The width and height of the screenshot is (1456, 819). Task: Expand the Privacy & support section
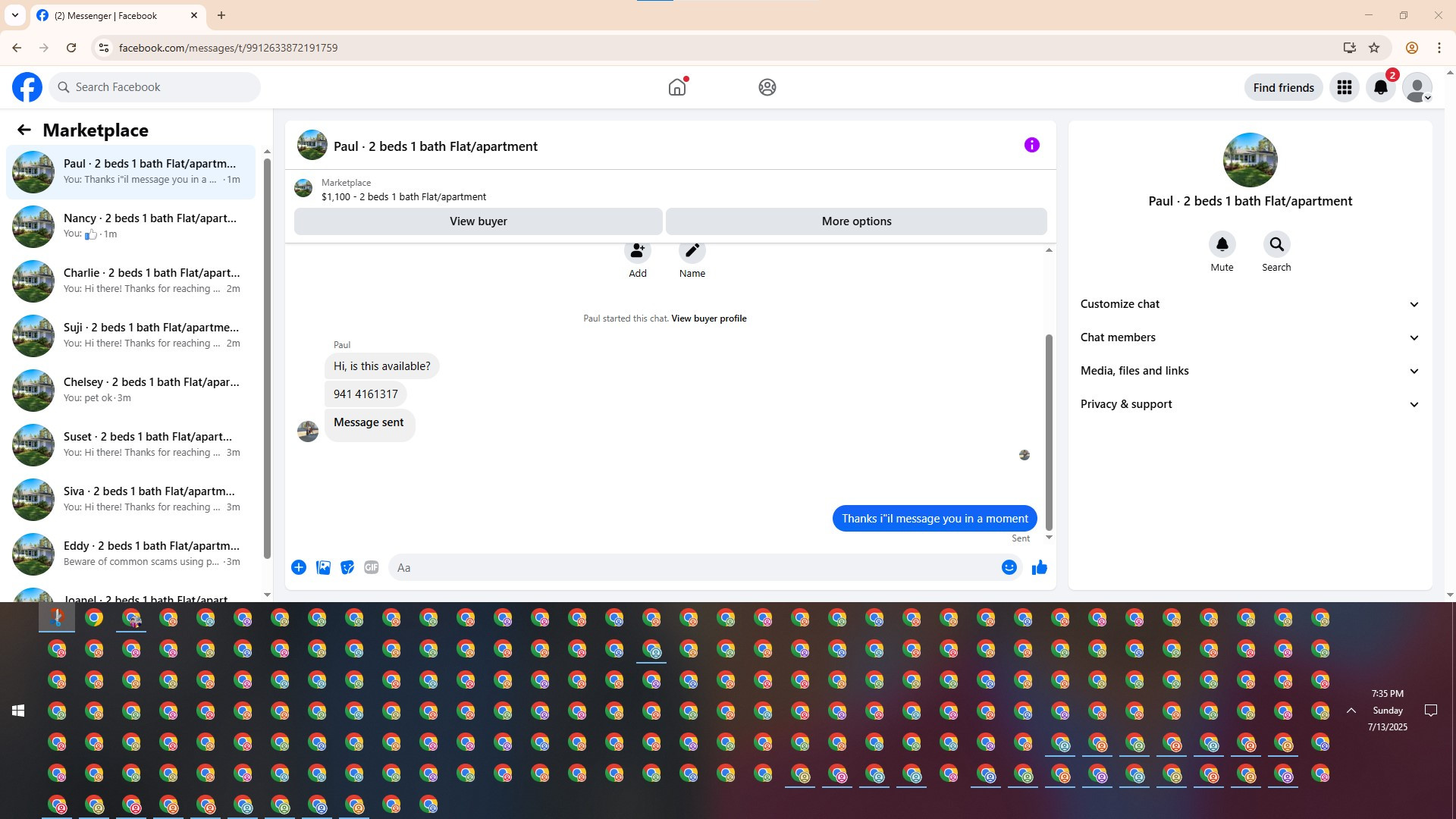point(1250,404)
